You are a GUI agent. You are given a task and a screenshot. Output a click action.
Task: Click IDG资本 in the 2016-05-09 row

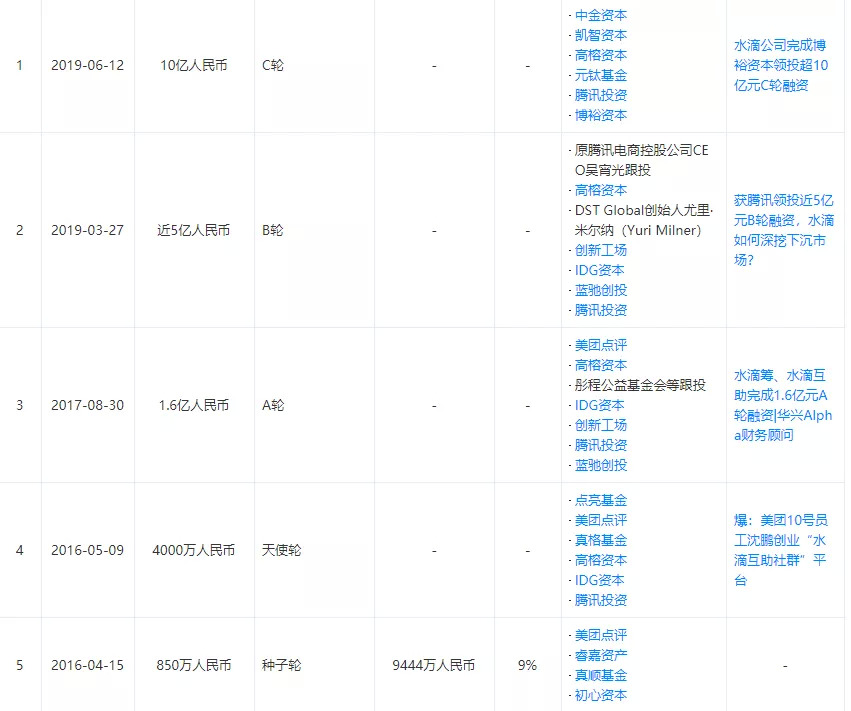(600, 581)
